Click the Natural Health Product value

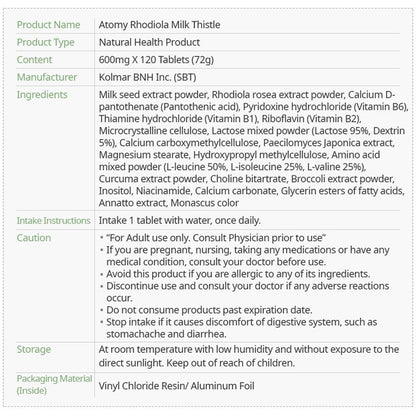(x=149, y=42)
